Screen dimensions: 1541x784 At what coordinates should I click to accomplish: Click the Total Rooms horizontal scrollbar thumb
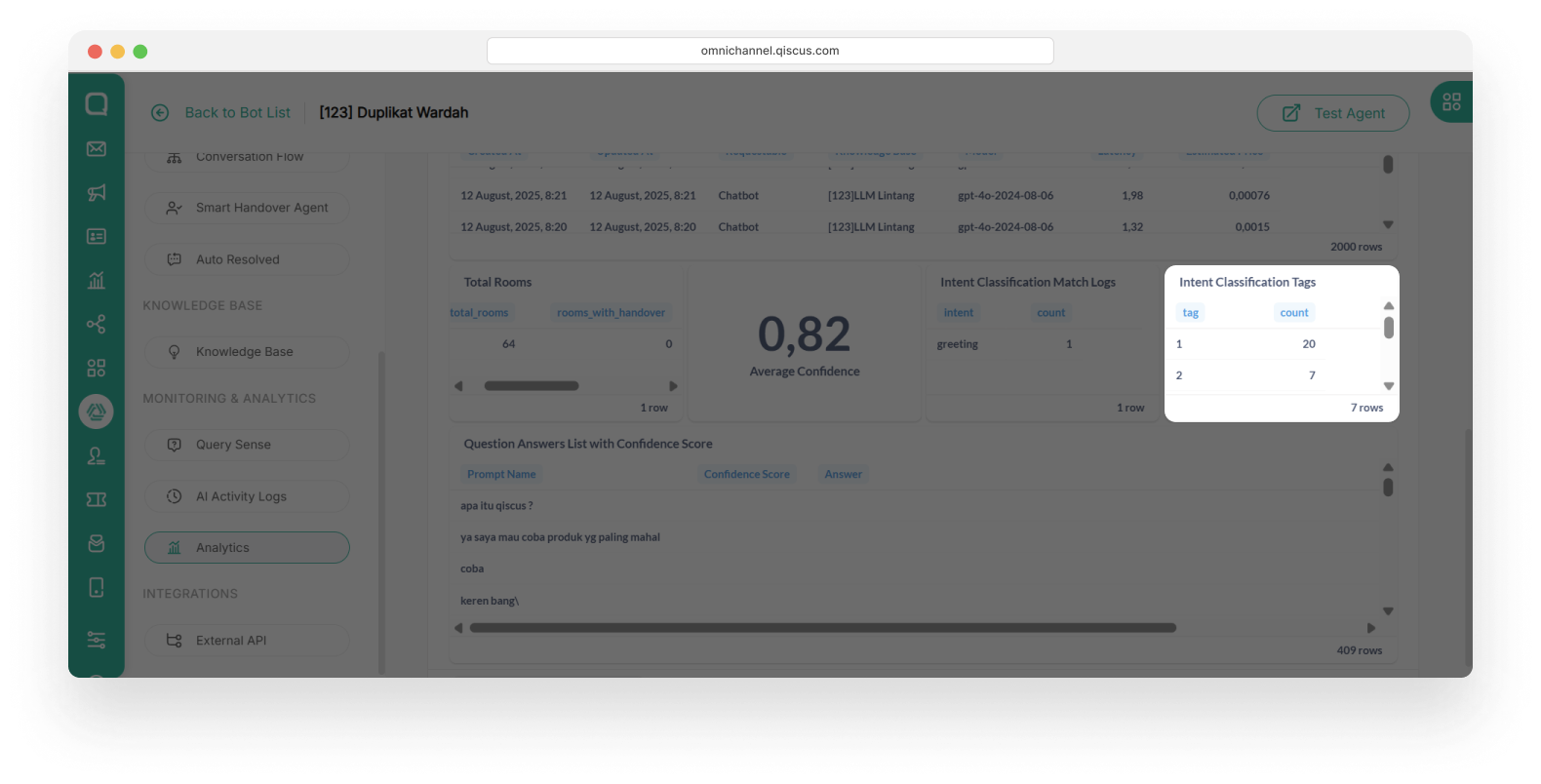532,386
